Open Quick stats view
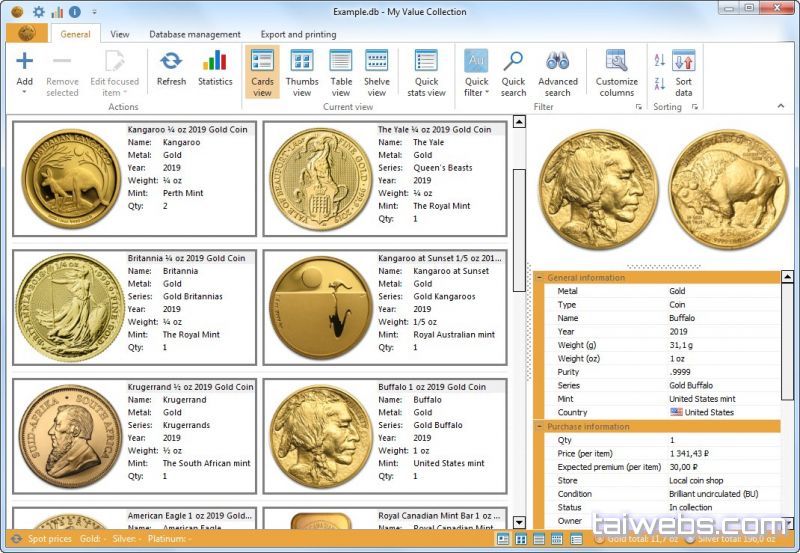This screenshot has width=800, height=553. point(426,72)
